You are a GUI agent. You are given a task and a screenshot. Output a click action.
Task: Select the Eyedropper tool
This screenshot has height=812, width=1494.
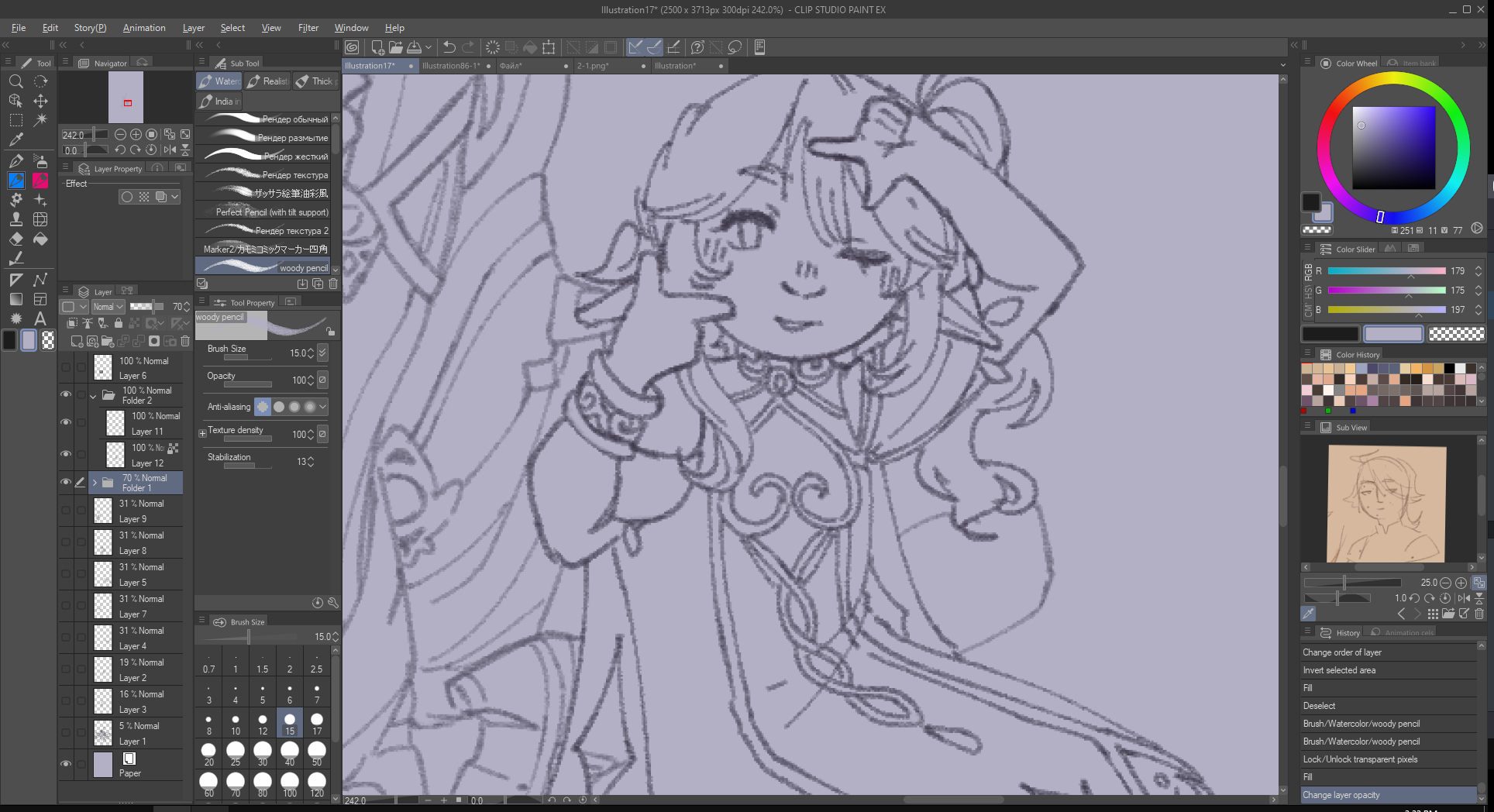click(x=15, y=140)
